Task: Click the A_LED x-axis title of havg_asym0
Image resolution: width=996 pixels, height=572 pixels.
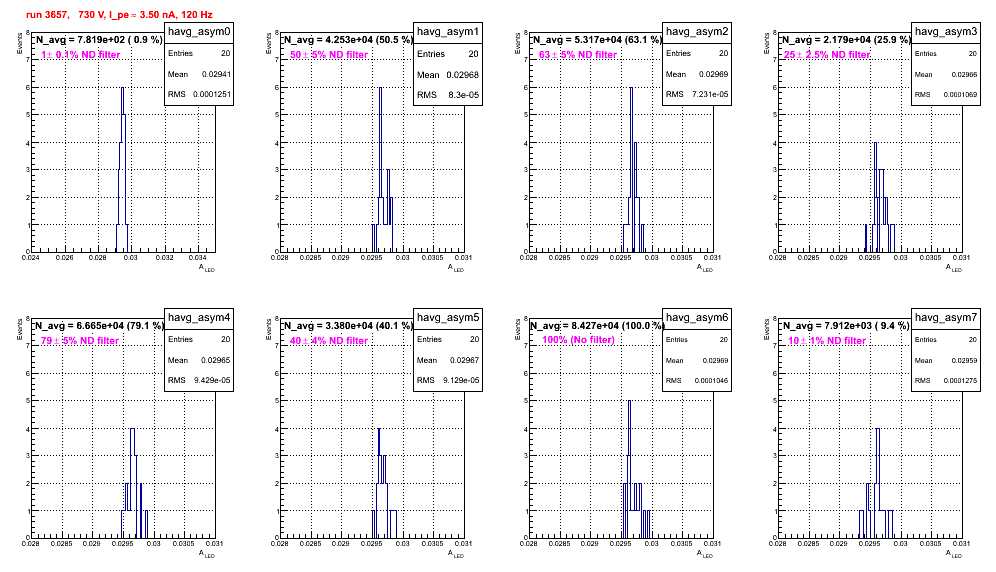Action: [207, 268]
